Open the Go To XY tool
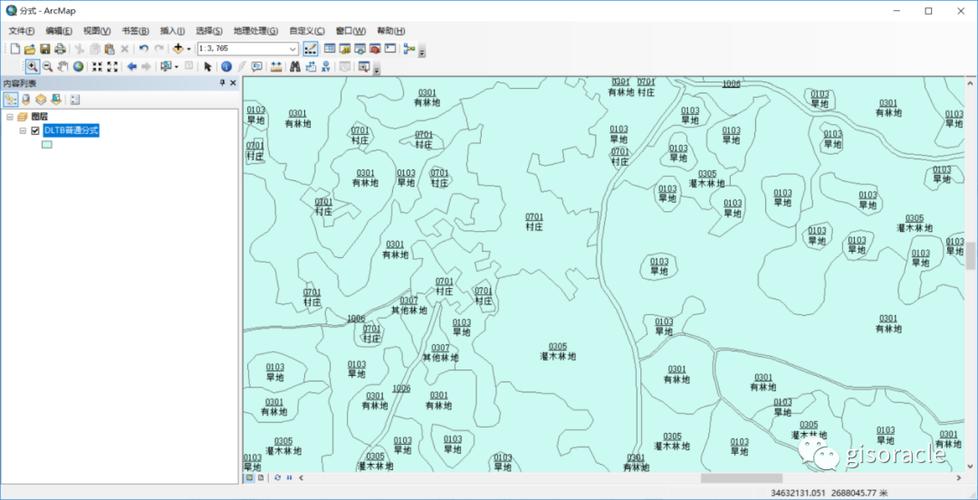 [326, 67]
